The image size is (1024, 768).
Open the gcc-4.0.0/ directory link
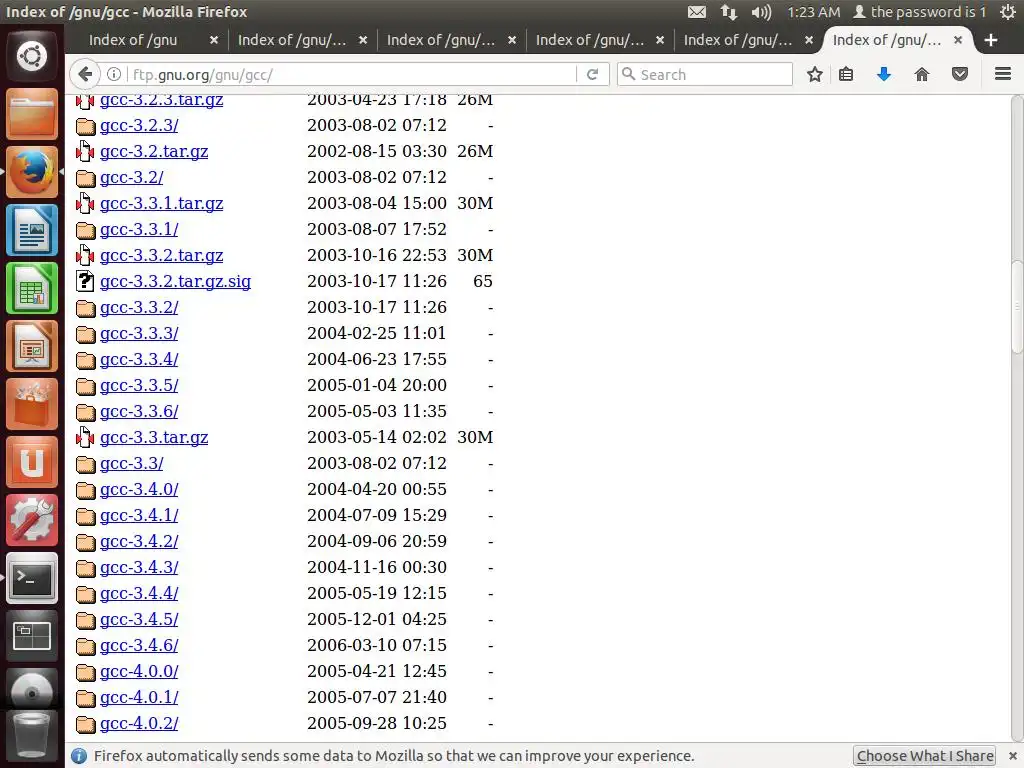[139, 671]
